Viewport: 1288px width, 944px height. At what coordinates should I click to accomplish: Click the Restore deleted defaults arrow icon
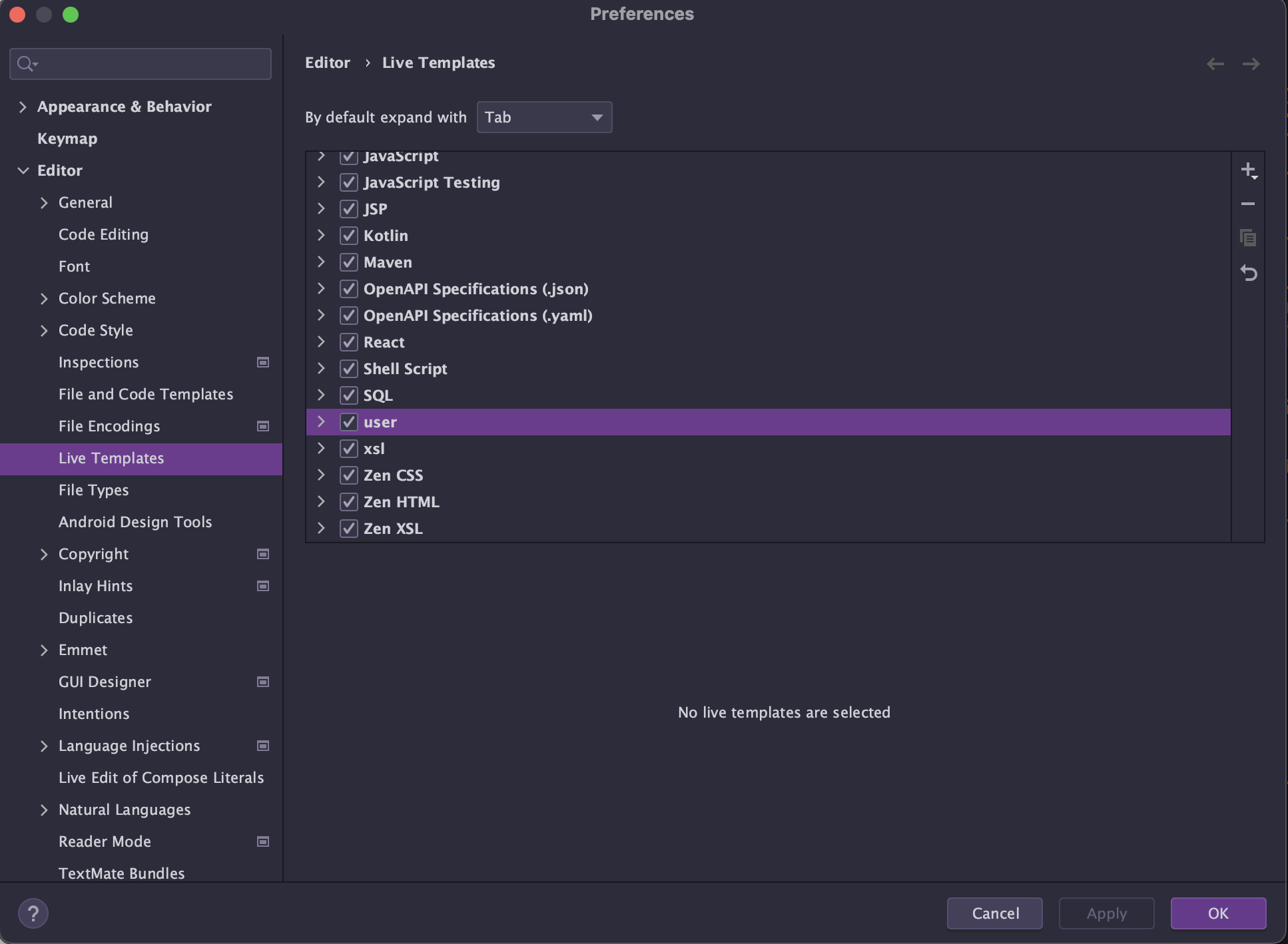coord(1248,273)
